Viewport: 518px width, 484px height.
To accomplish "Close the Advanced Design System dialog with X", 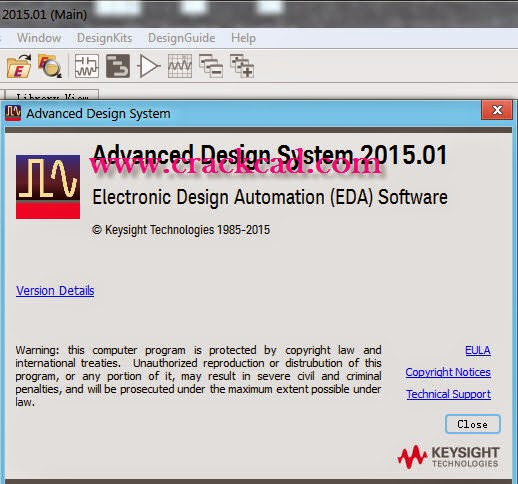I will coord(497,110).
